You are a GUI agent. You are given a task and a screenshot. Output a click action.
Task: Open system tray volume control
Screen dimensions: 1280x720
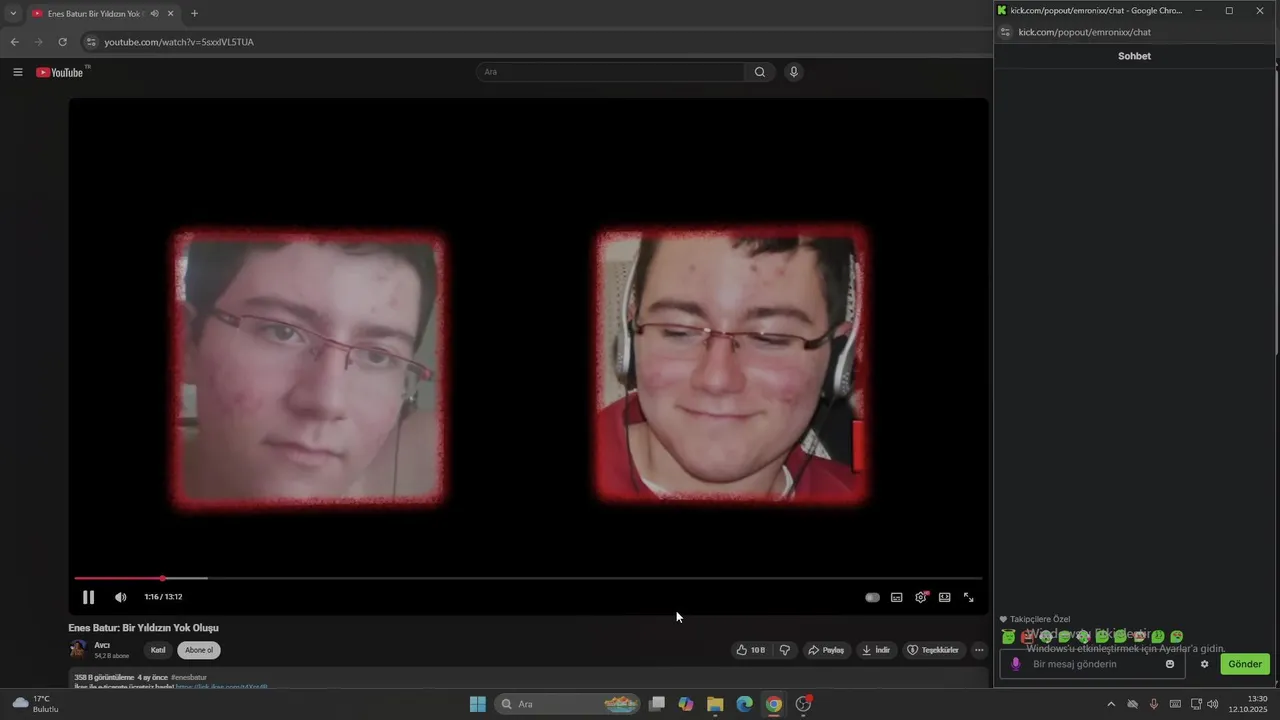point(1213,704)
